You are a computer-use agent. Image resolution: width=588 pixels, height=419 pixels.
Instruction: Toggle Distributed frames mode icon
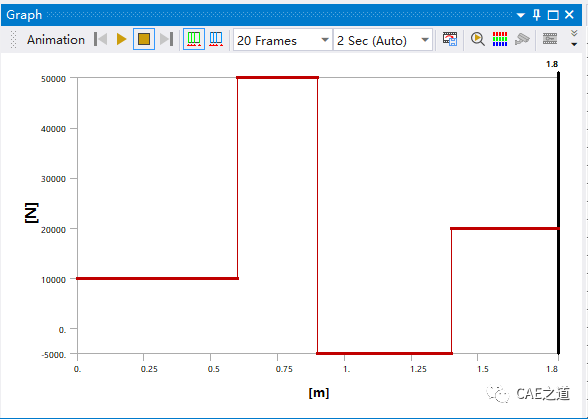(x=194, y=39)
